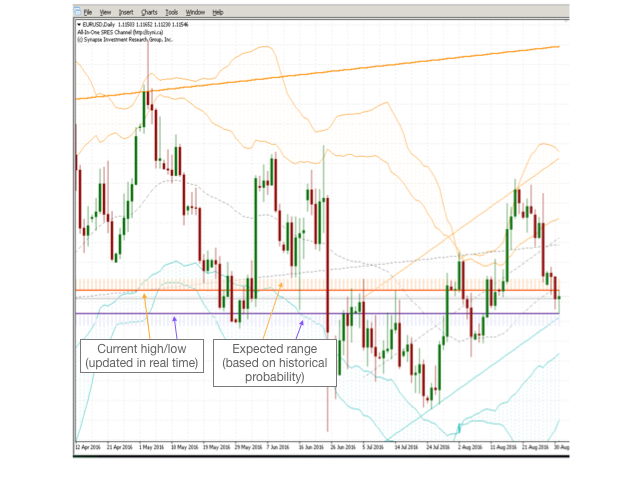Select the thick orange upper trend line
This screenshot has width=640, height=480.
(x=318, y=73)
